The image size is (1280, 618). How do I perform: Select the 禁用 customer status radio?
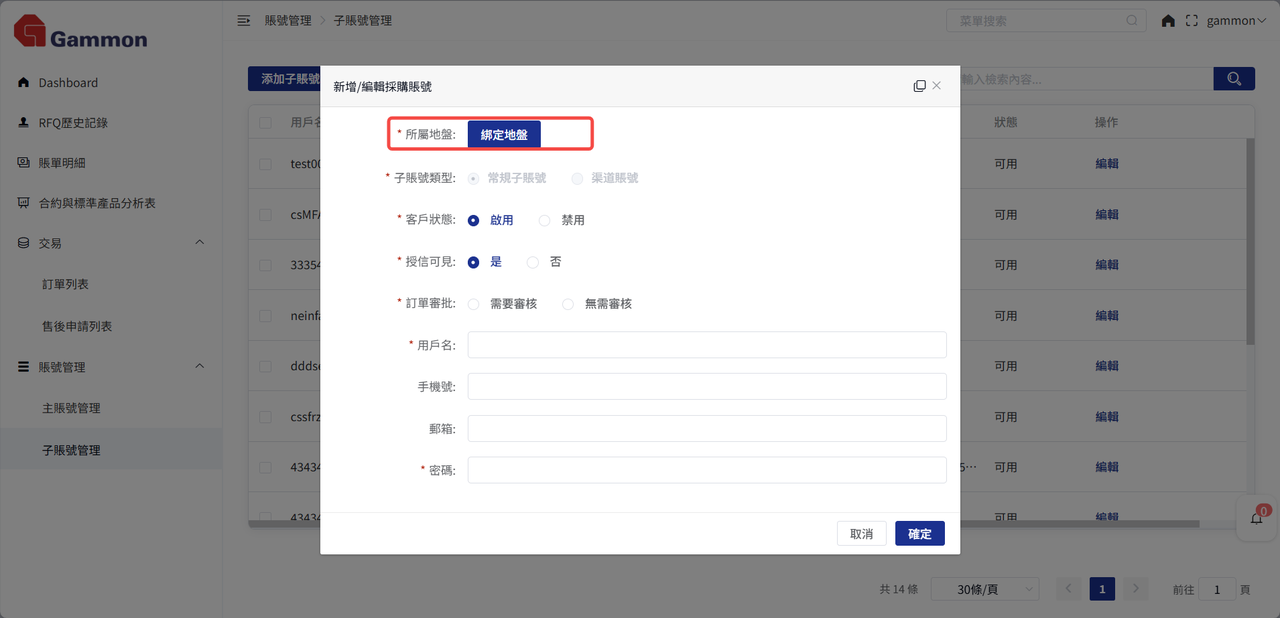click(x=544, y=220)
